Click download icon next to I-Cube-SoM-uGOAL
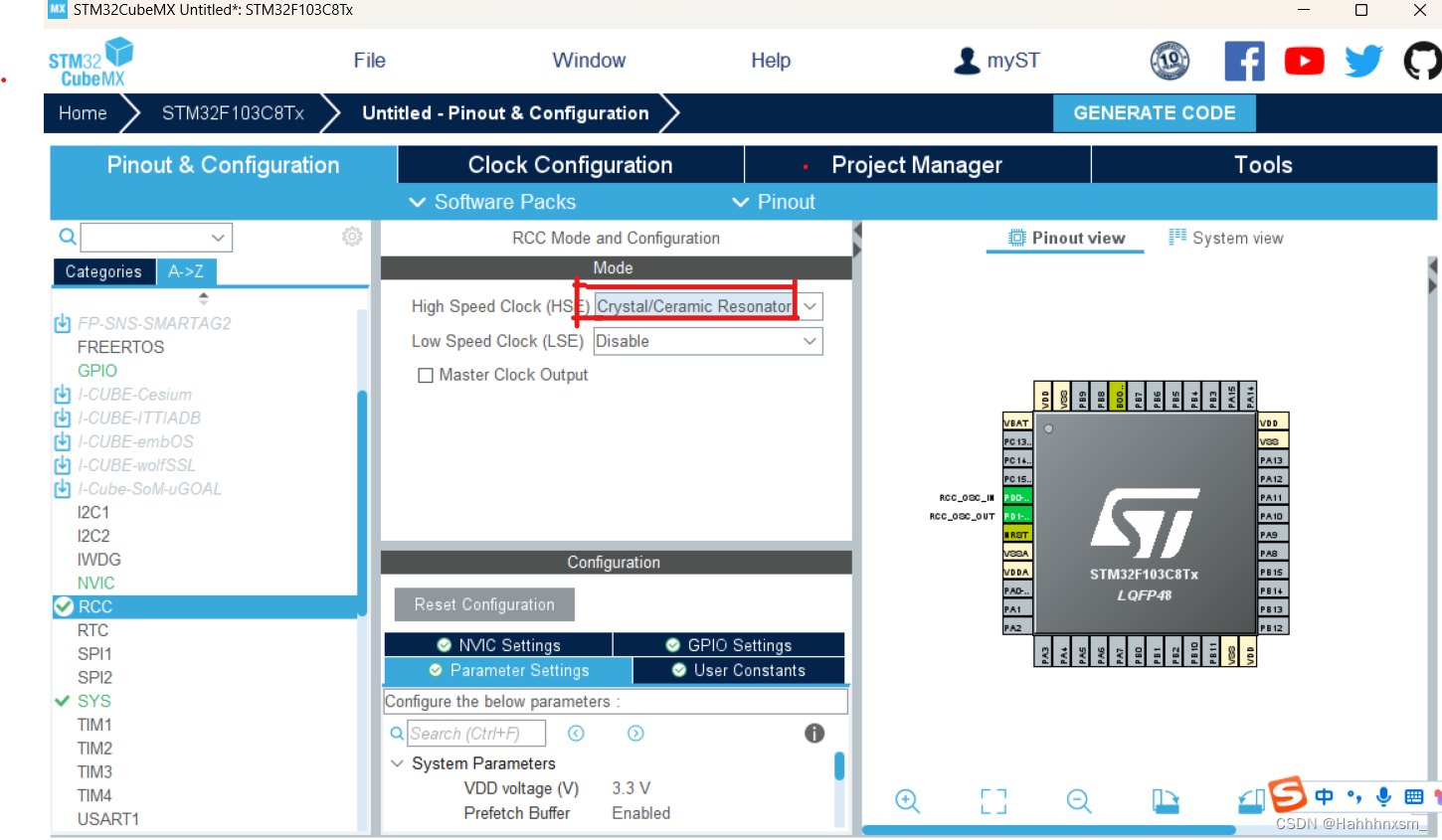Image resolution: width=1442 pixels, height=840 pixels. tap(63, 489)
